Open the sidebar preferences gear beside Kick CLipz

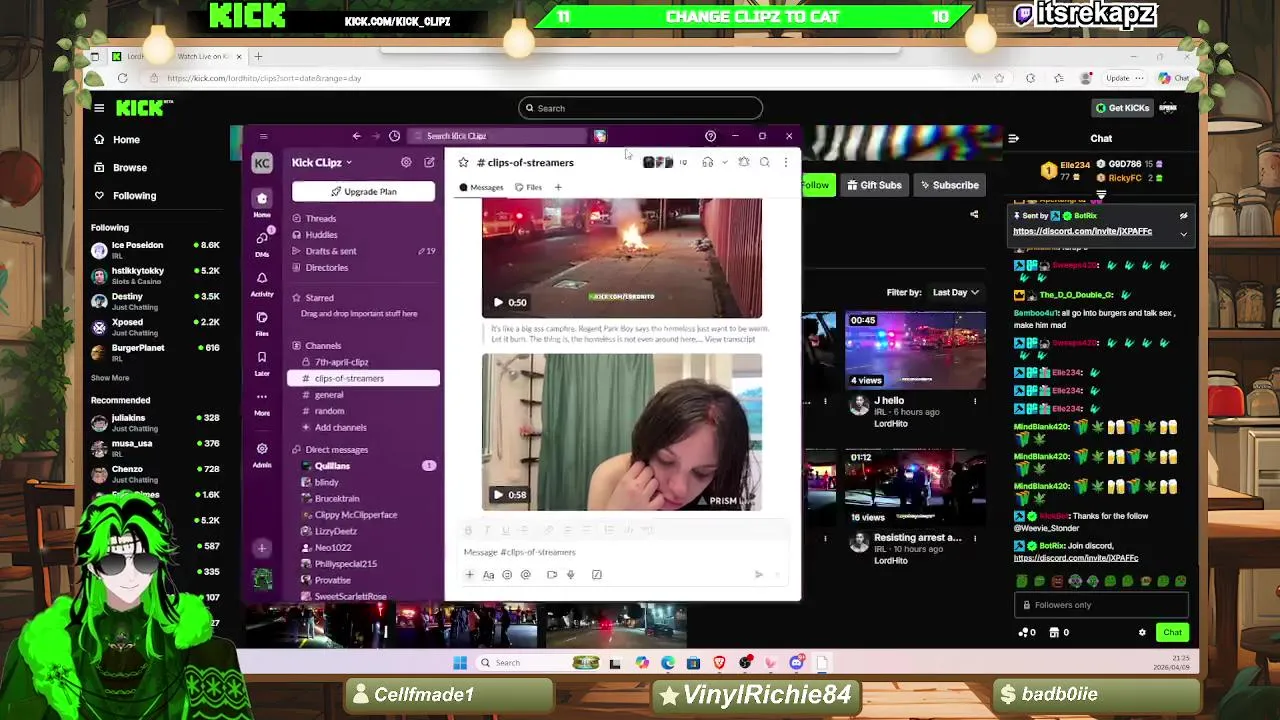pyautogui.click(x=406, y=162)
